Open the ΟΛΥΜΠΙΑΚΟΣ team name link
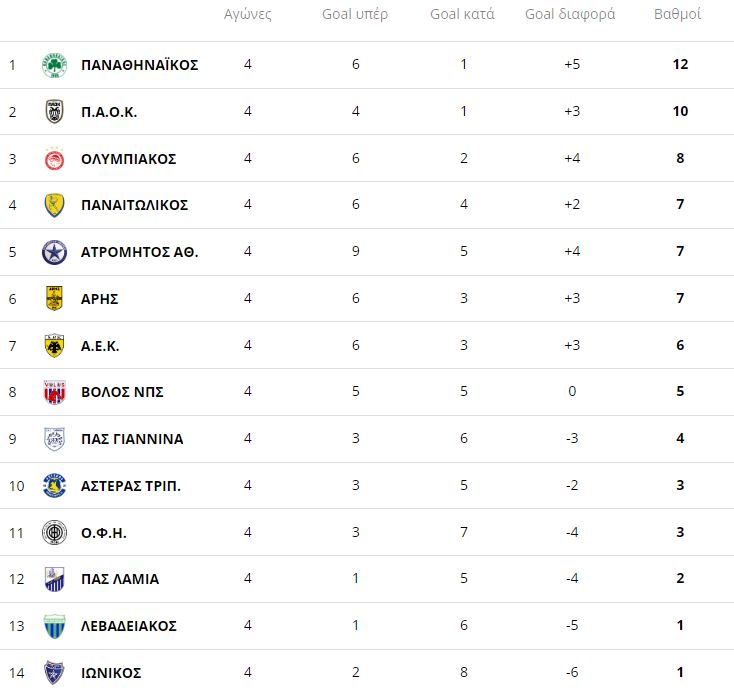The width and height of the screenshot is (734, 694). [x=129, y=159]
